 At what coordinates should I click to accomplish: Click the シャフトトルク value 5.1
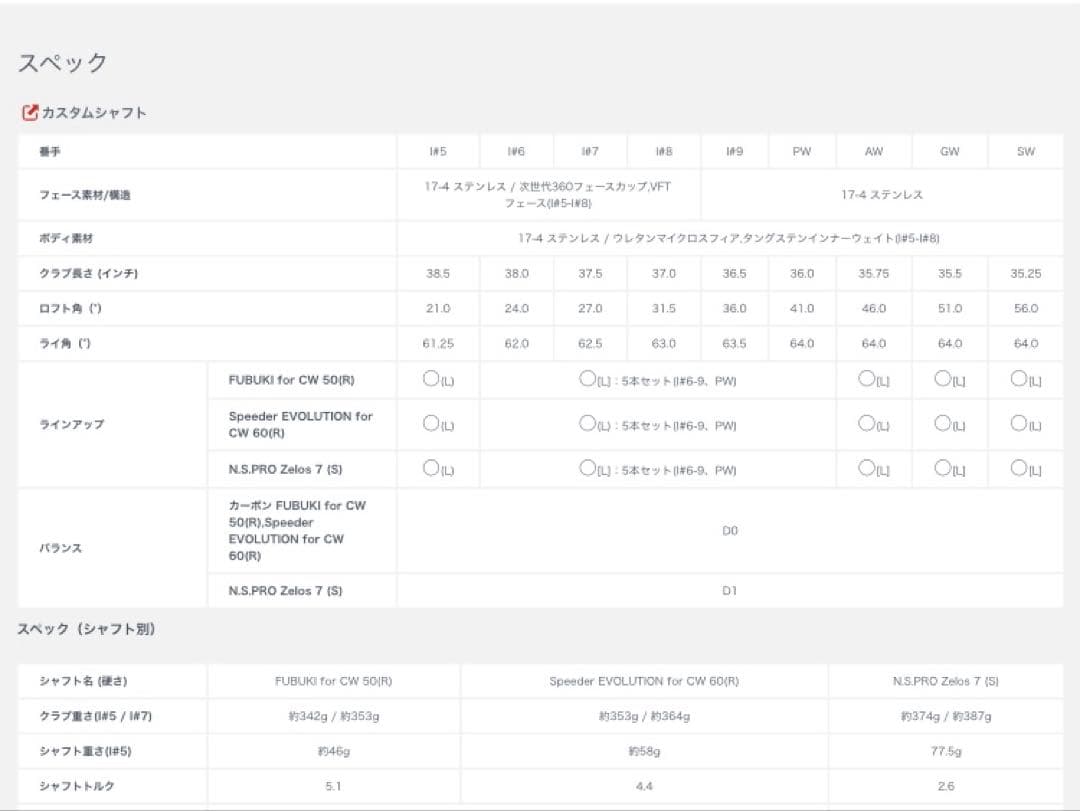tap(333, 787)
